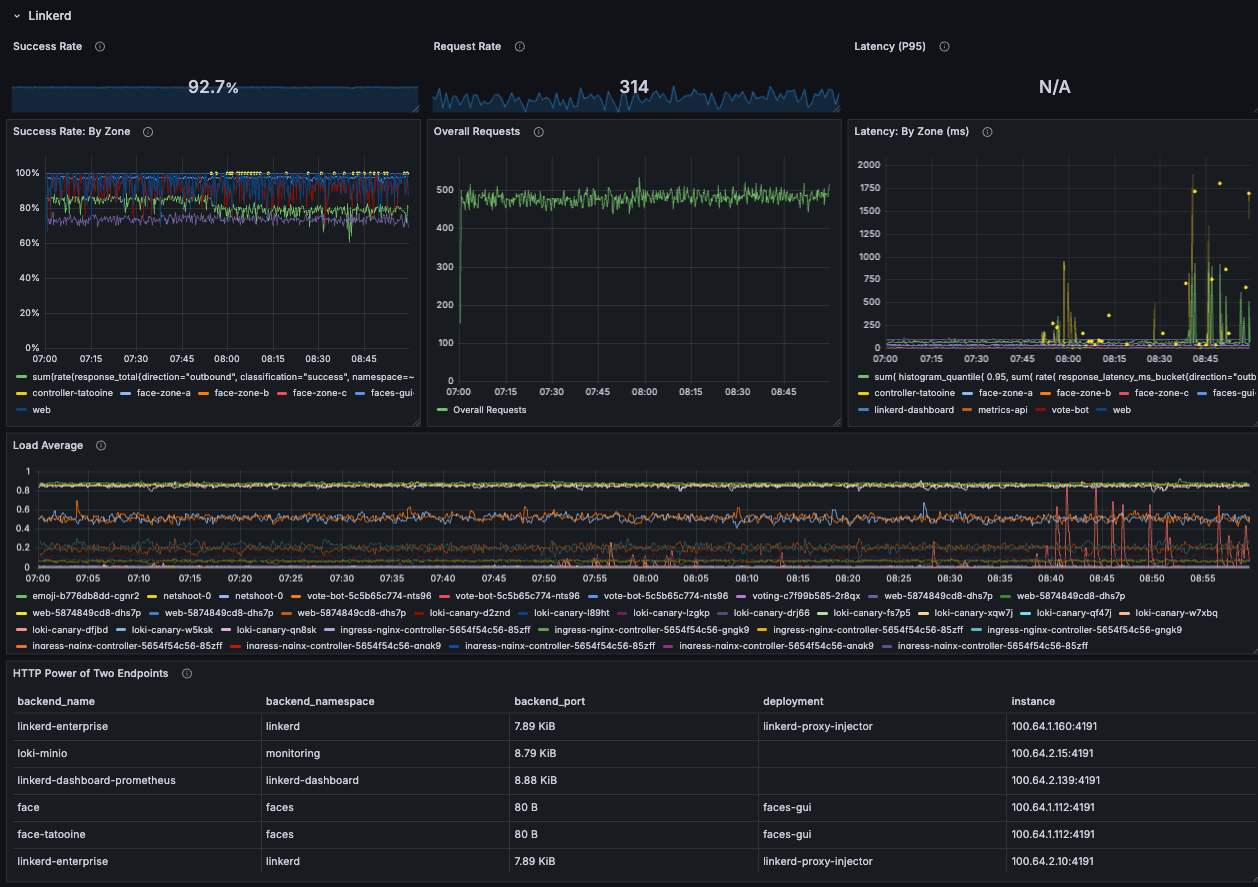Open info icon for Success Rate: By Zone
1258x887 pixels.
tap(148, 132)
